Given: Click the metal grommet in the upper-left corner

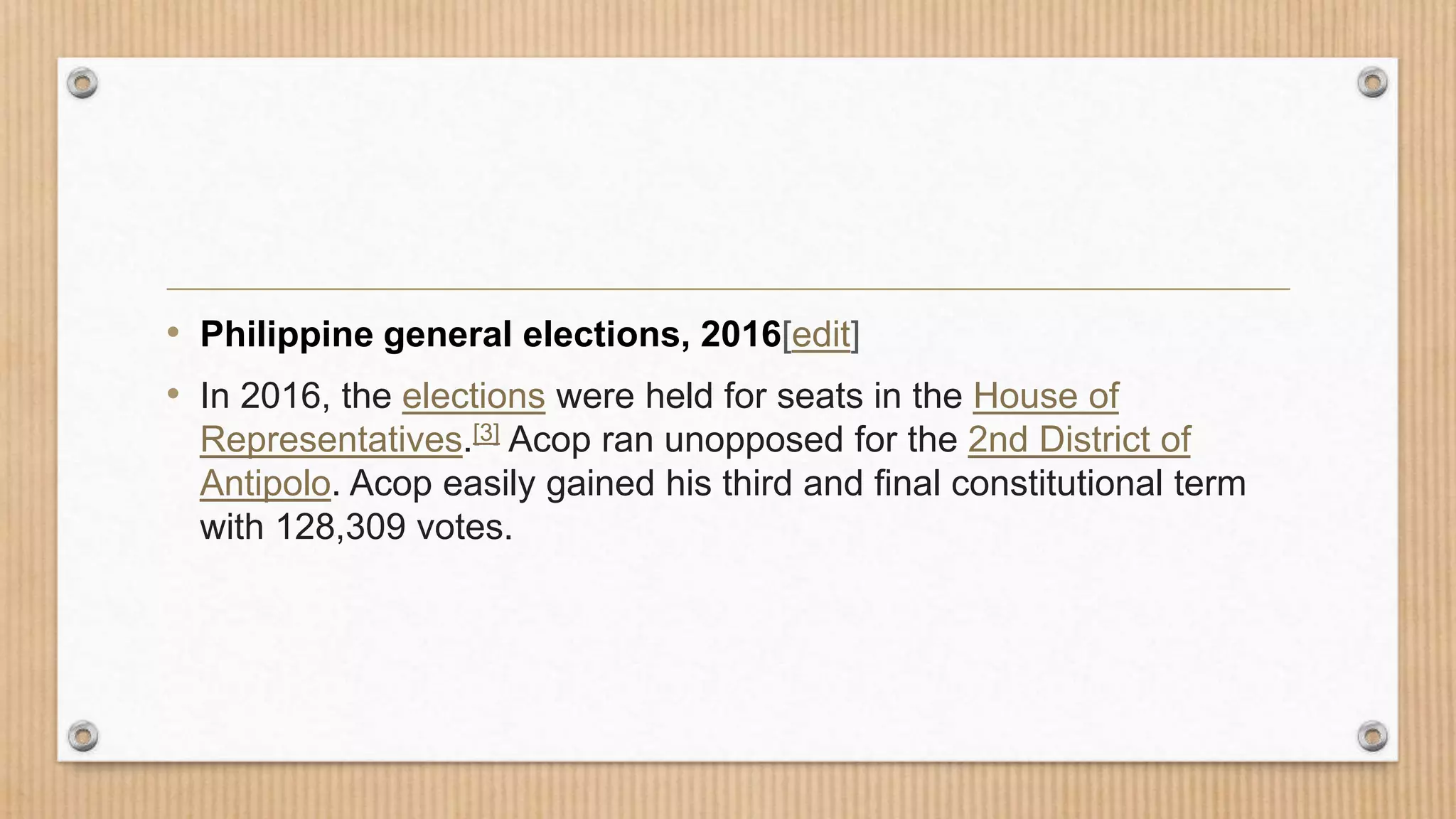Looking at the screenshot, I should (82, 83).
